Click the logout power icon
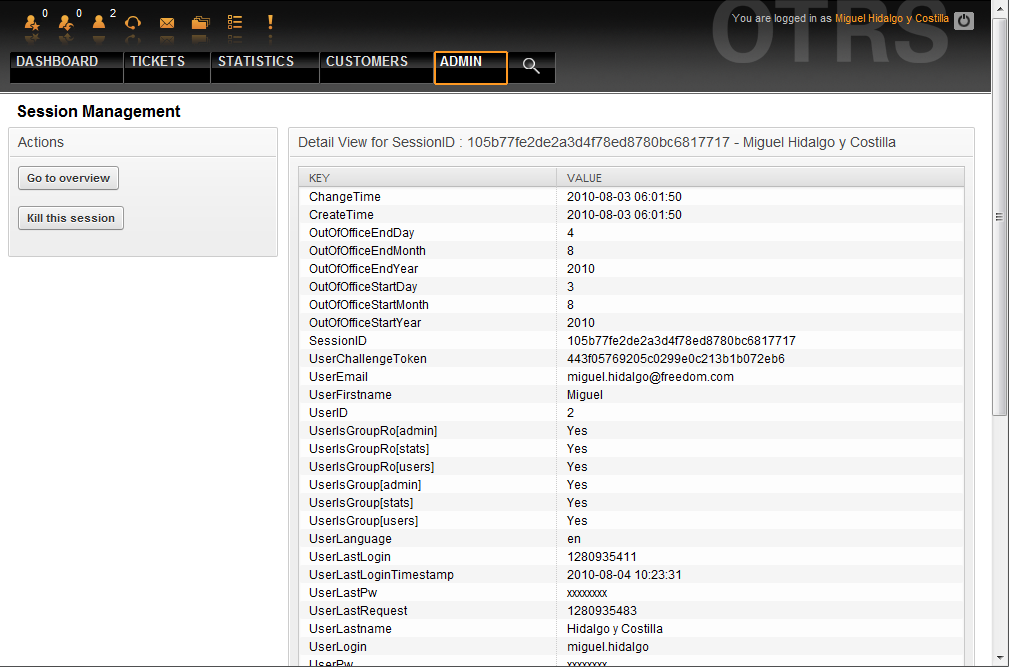 click(x=963, y=20)
